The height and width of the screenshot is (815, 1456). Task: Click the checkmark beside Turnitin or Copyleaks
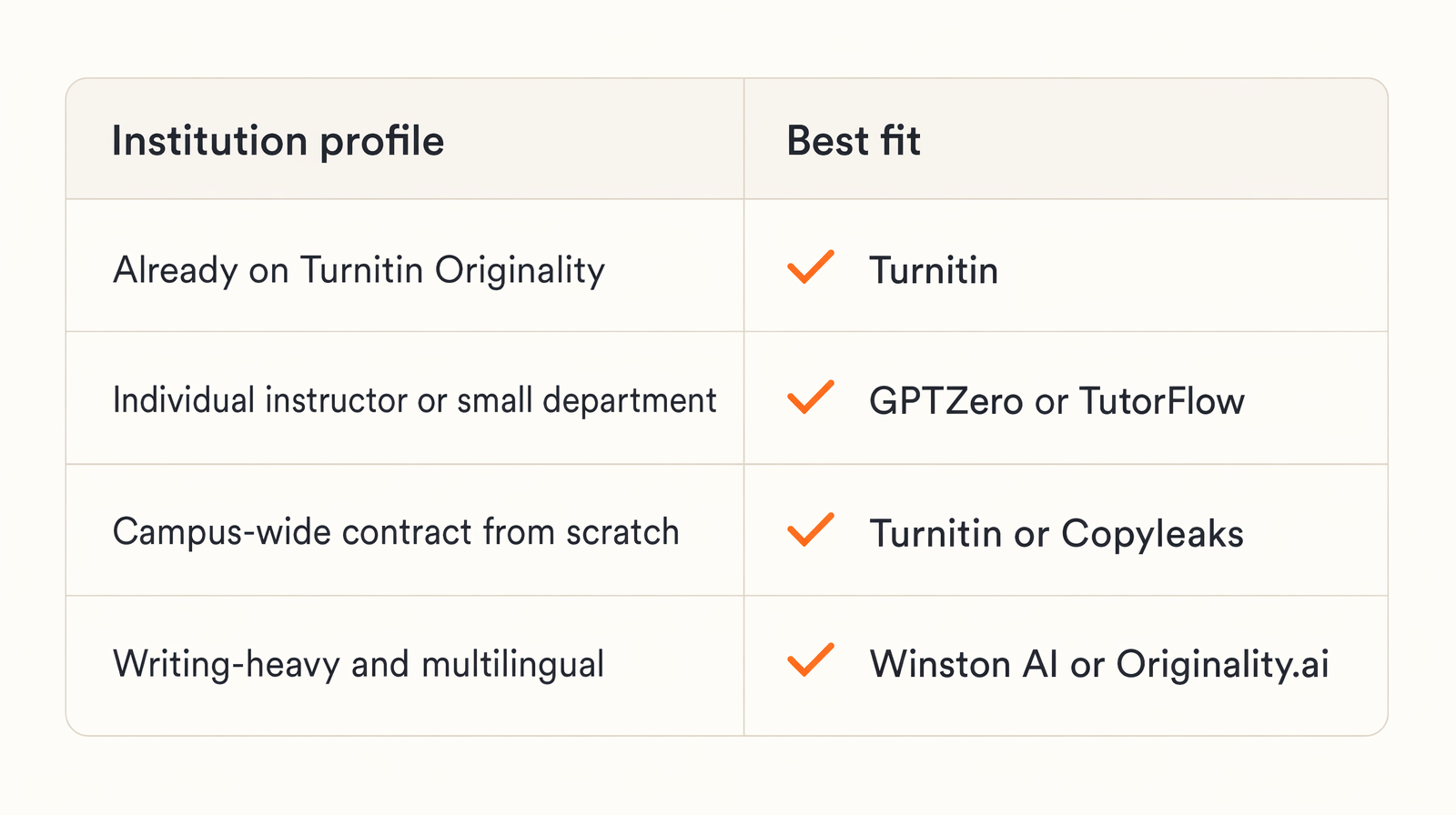[810, 529]
